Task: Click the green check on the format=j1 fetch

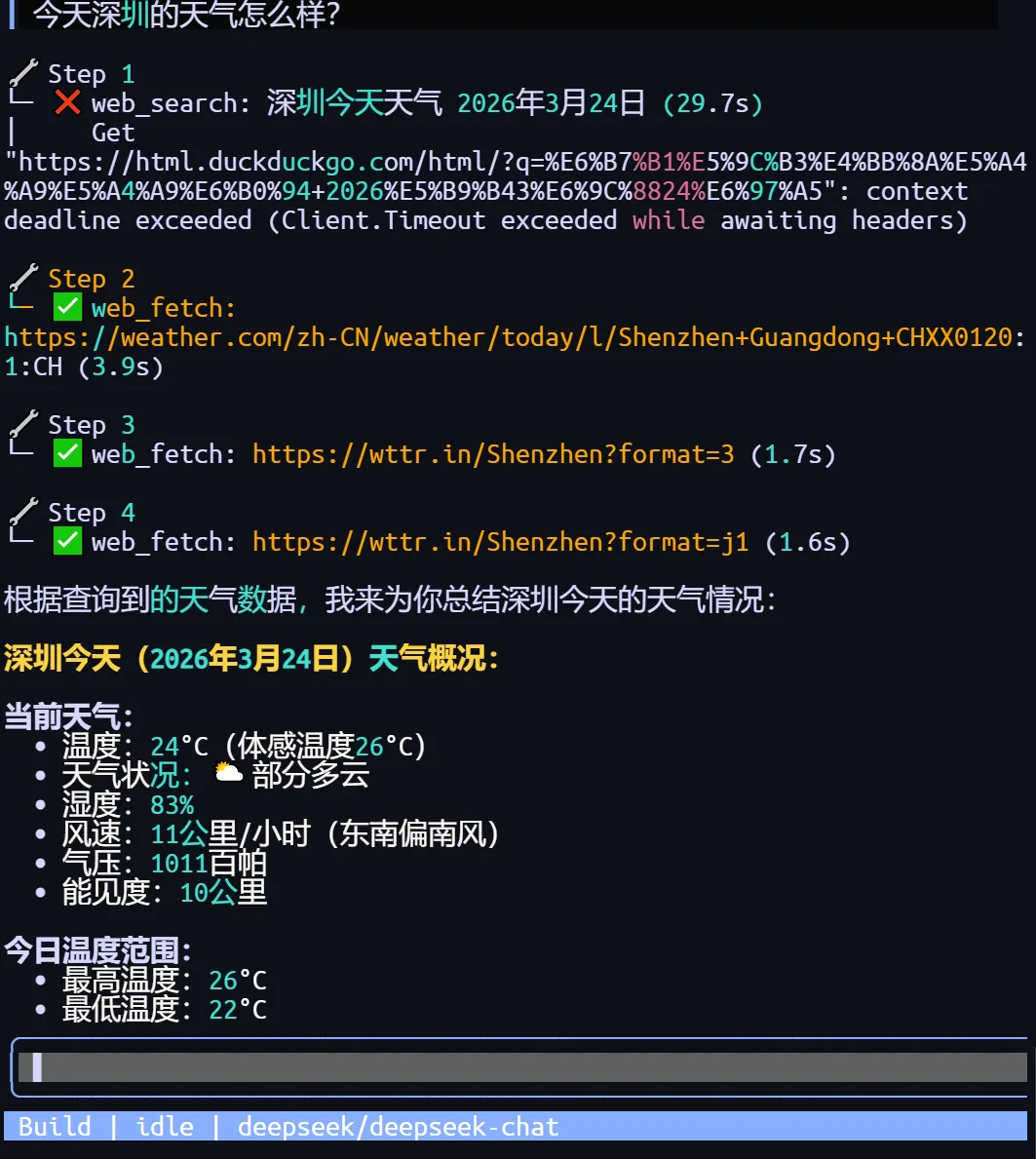Action: [x=67, y=542]
